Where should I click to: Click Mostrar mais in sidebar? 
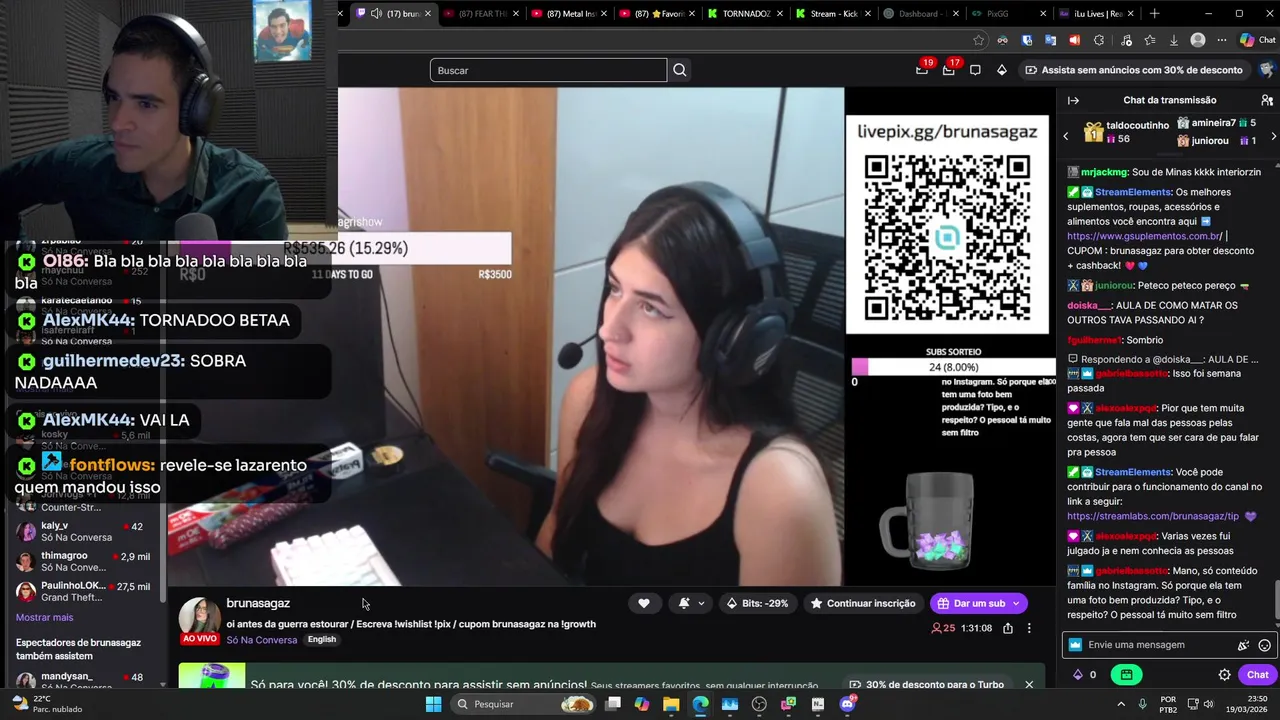coord(44,617)
